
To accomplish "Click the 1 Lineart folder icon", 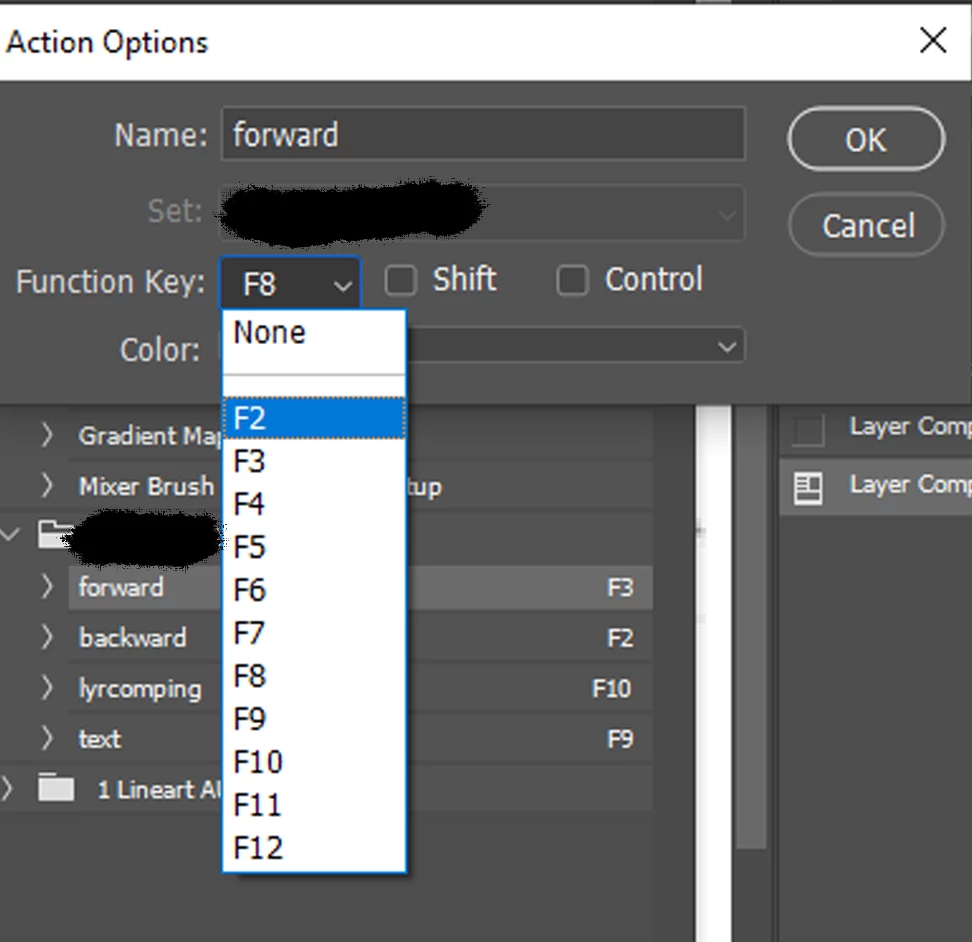I will [56, 788].
